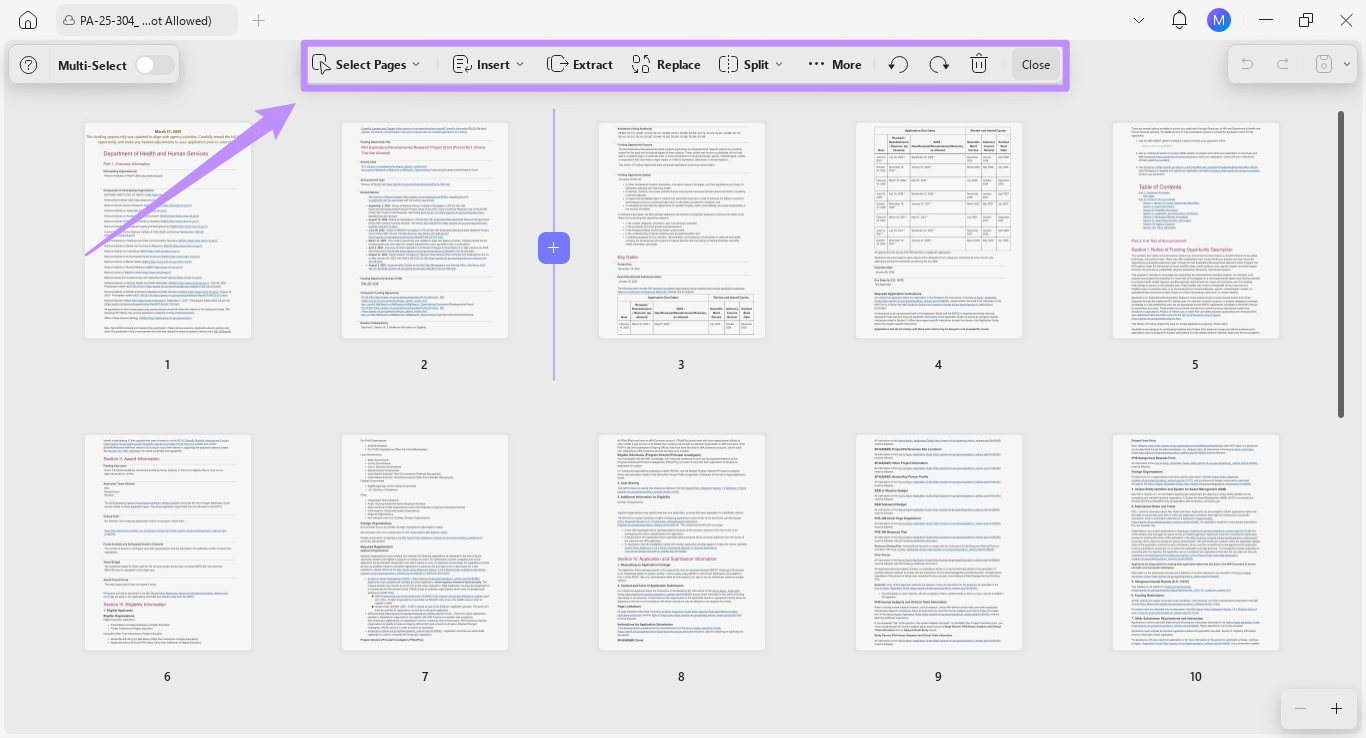Zoom in thumbnails with plus button
The height and width of the screenshot is (738, 1366).
(1336, 708)
